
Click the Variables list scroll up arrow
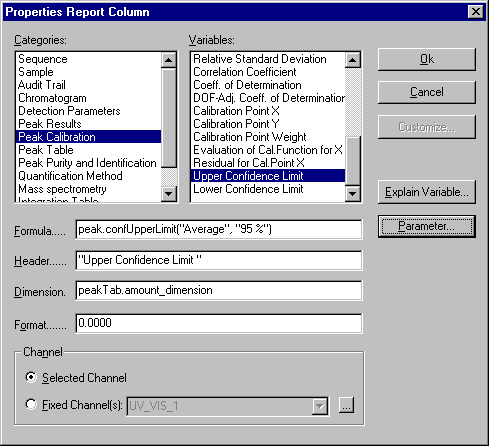(353, 60)
